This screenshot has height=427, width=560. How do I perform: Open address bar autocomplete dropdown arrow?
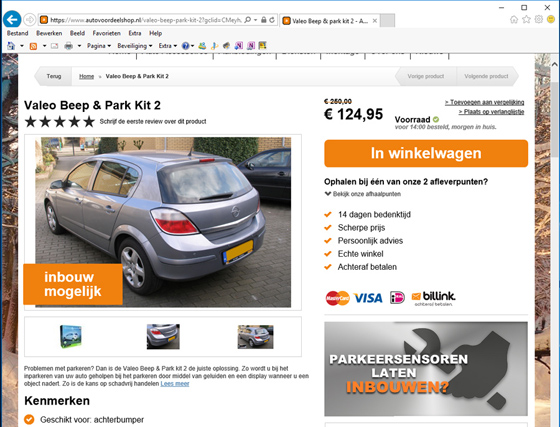tap(255, 20)
